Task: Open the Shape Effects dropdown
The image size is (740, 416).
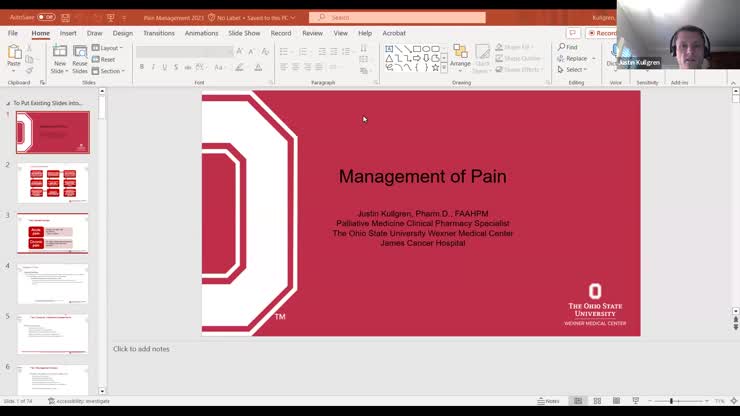Action: (517, 69)
